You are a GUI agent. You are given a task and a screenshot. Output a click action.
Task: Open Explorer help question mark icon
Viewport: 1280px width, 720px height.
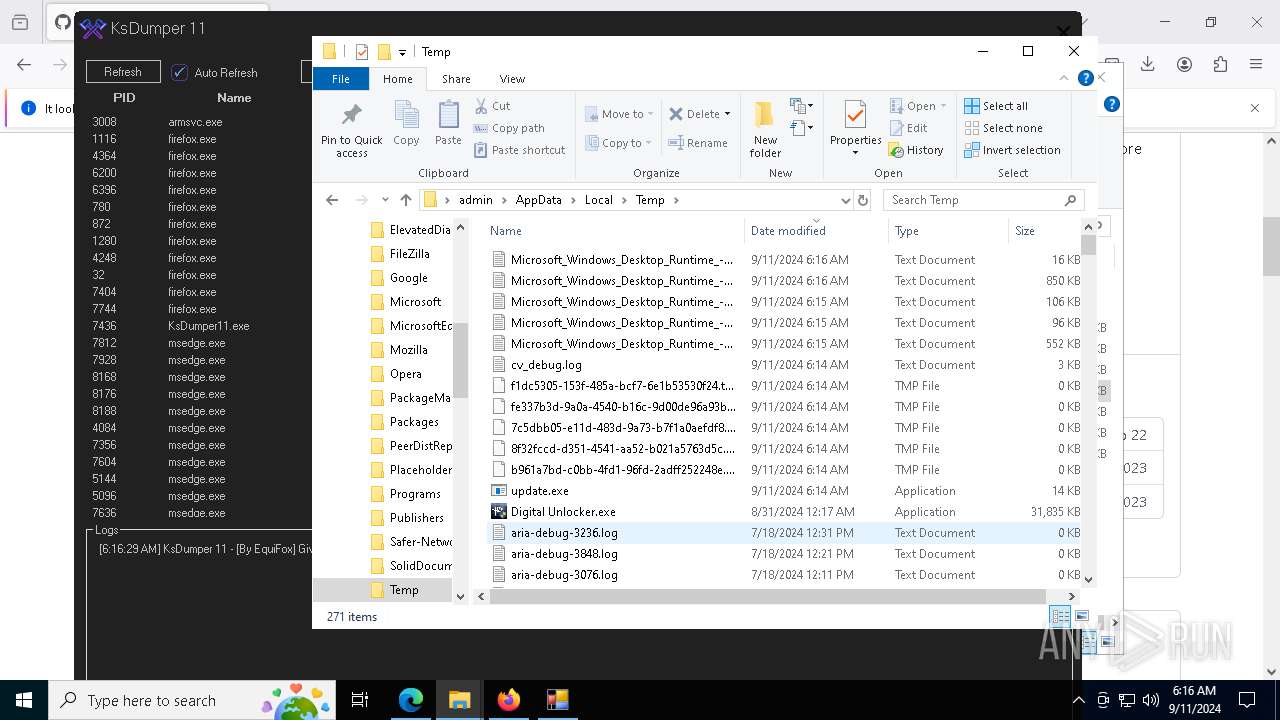click(x=1085, y=79)
